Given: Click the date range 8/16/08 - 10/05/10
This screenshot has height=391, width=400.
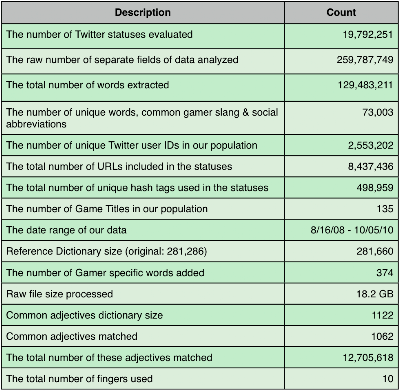Looking at the screenshot, I should (352, 230).
